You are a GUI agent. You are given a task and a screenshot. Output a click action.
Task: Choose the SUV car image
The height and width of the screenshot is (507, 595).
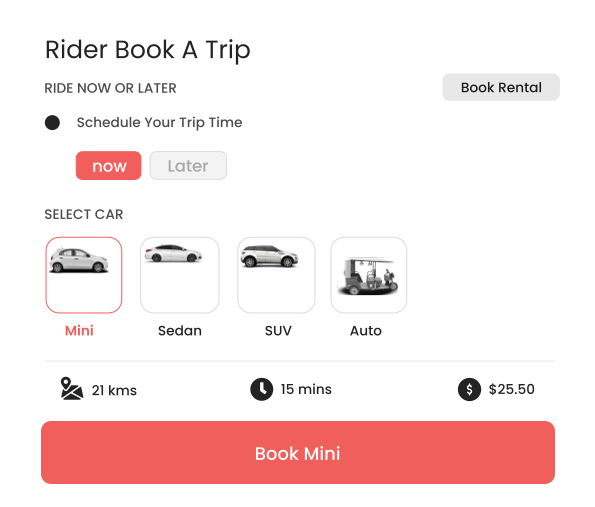[269, 256]
